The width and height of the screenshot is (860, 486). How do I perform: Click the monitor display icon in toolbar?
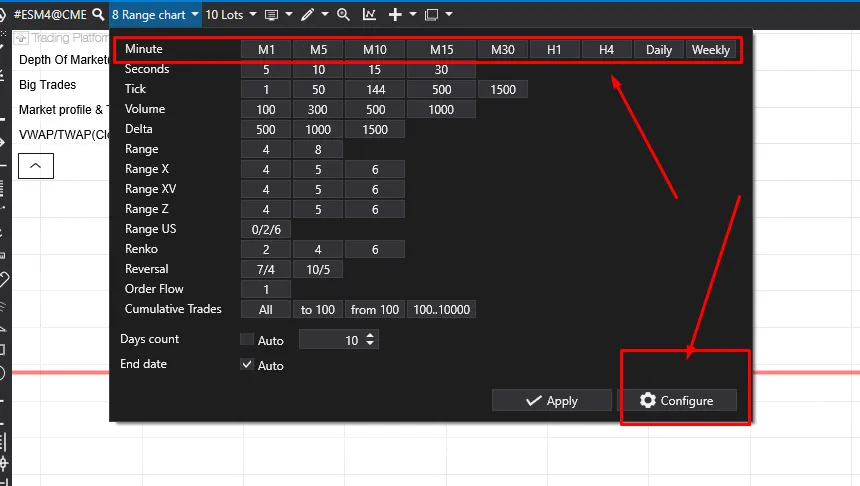(271, 15)
